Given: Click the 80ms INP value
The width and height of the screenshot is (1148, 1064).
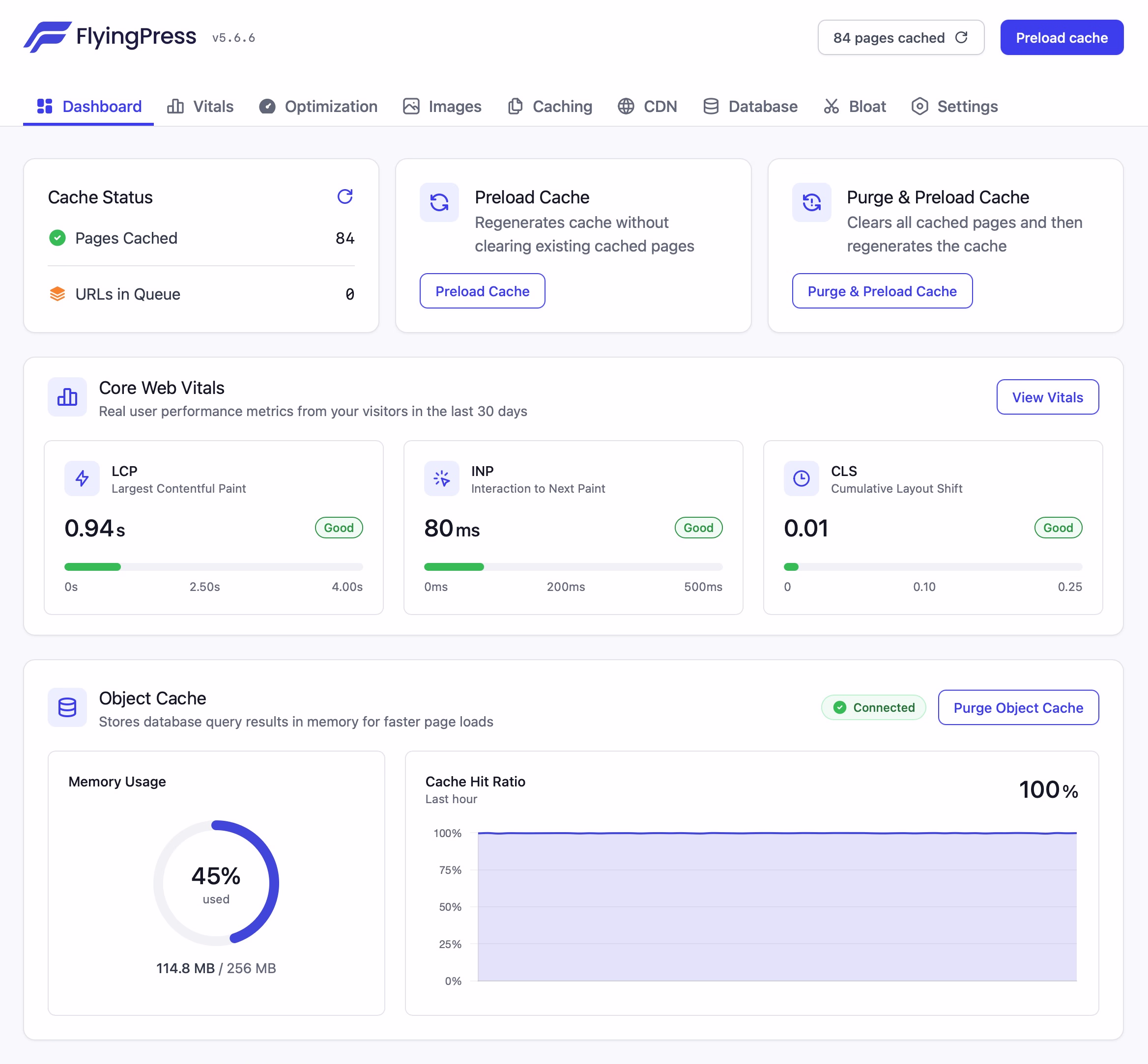Looking at the screenshot, I should click(x=452, y=528).
